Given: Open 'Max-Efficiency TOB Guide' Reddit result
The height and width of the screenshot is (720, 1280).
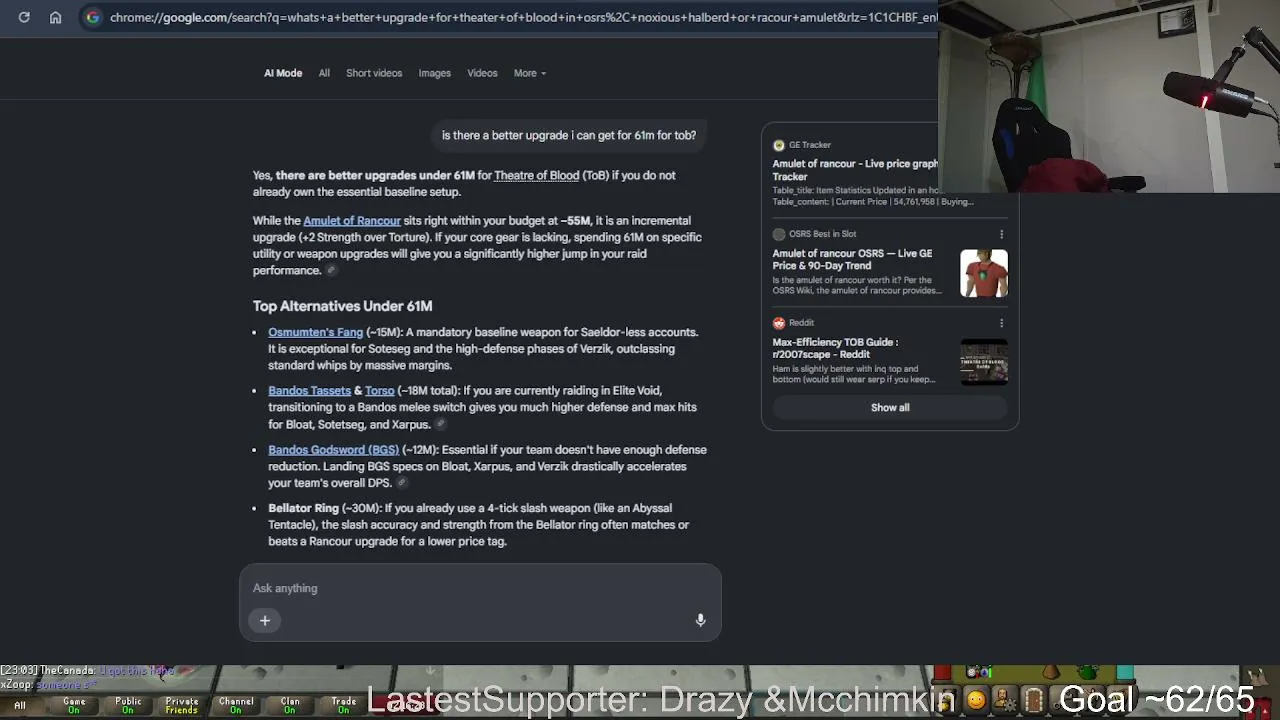Looking at the screenshot, I should (835, 348).
